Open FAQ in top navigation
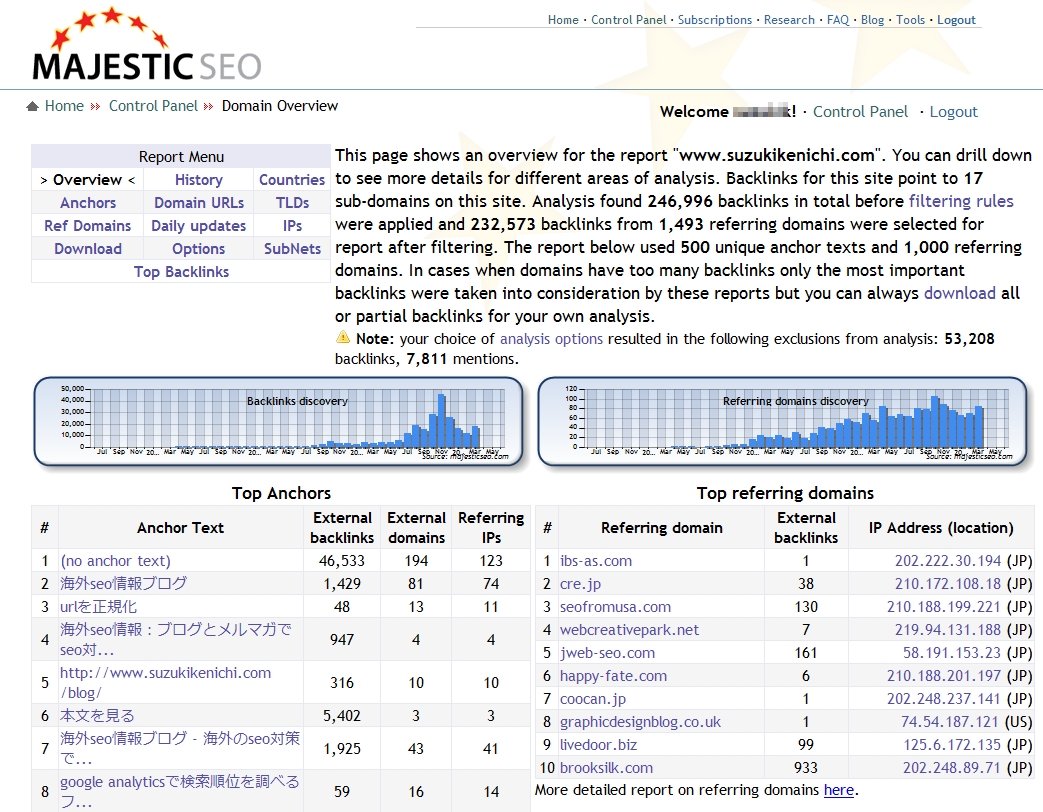 click(837, 20)
